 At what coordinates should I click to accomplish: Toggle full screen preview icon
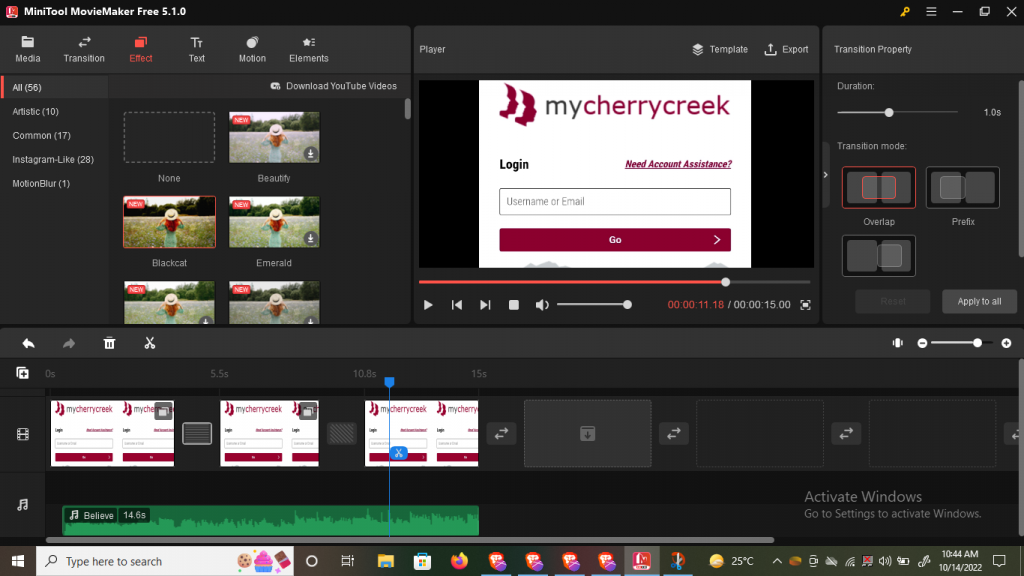pos(805,305)
